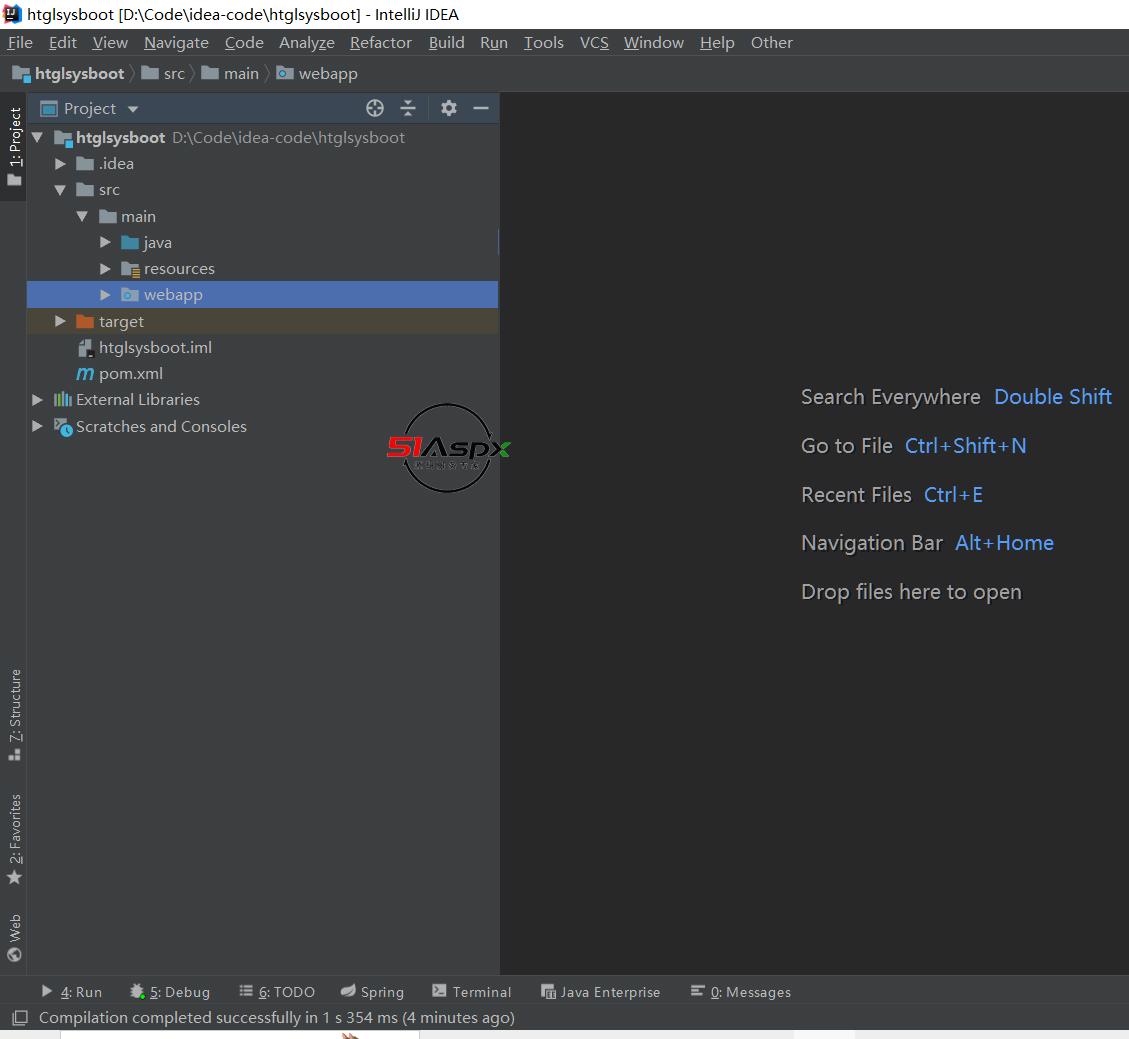Open the 4: Run tool window
This screenshot has width=1129, height=1039.
[x=71, y=991]
